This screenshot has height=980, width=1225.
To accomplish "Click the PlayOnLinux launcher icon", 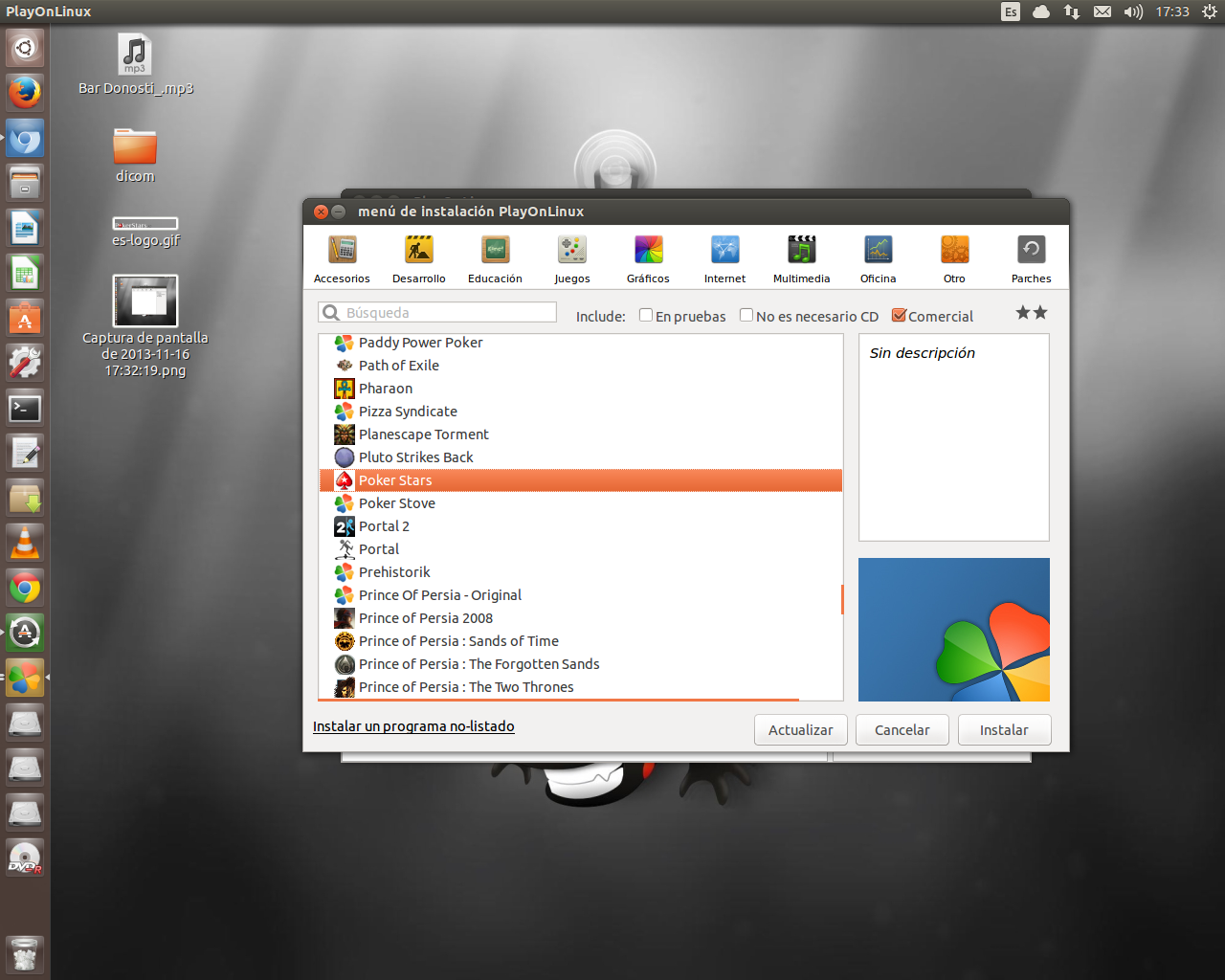I will (25, 678).
